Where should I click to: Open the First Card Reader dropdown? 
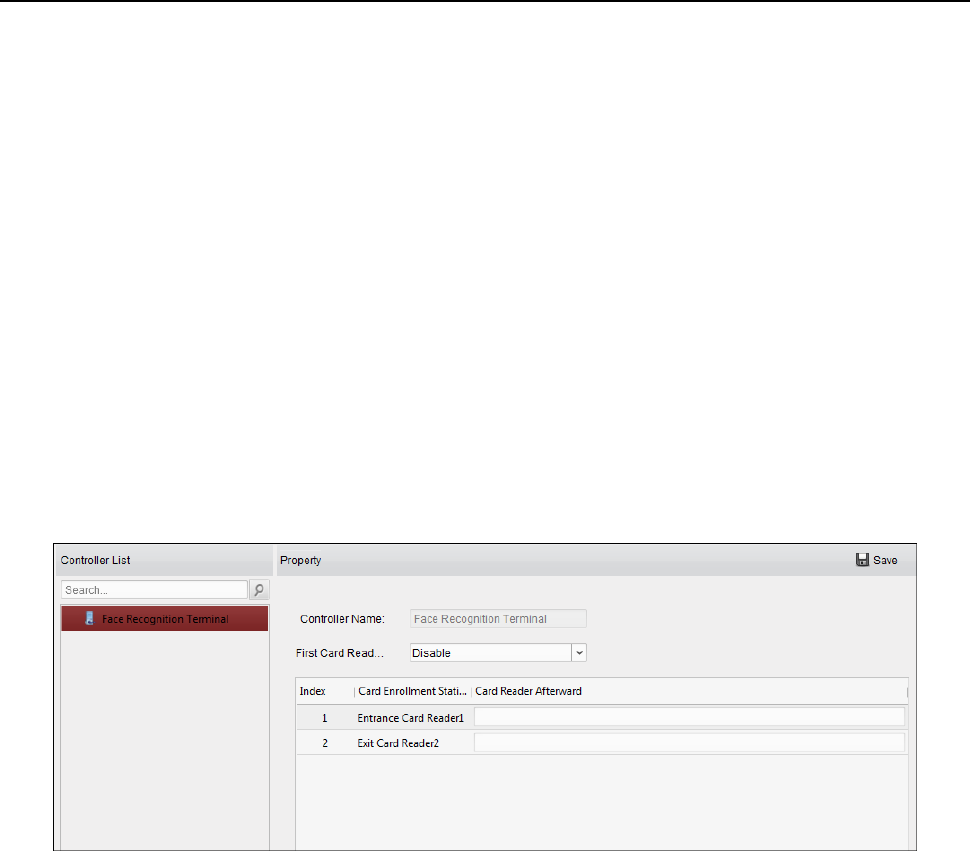pos(498,652)
